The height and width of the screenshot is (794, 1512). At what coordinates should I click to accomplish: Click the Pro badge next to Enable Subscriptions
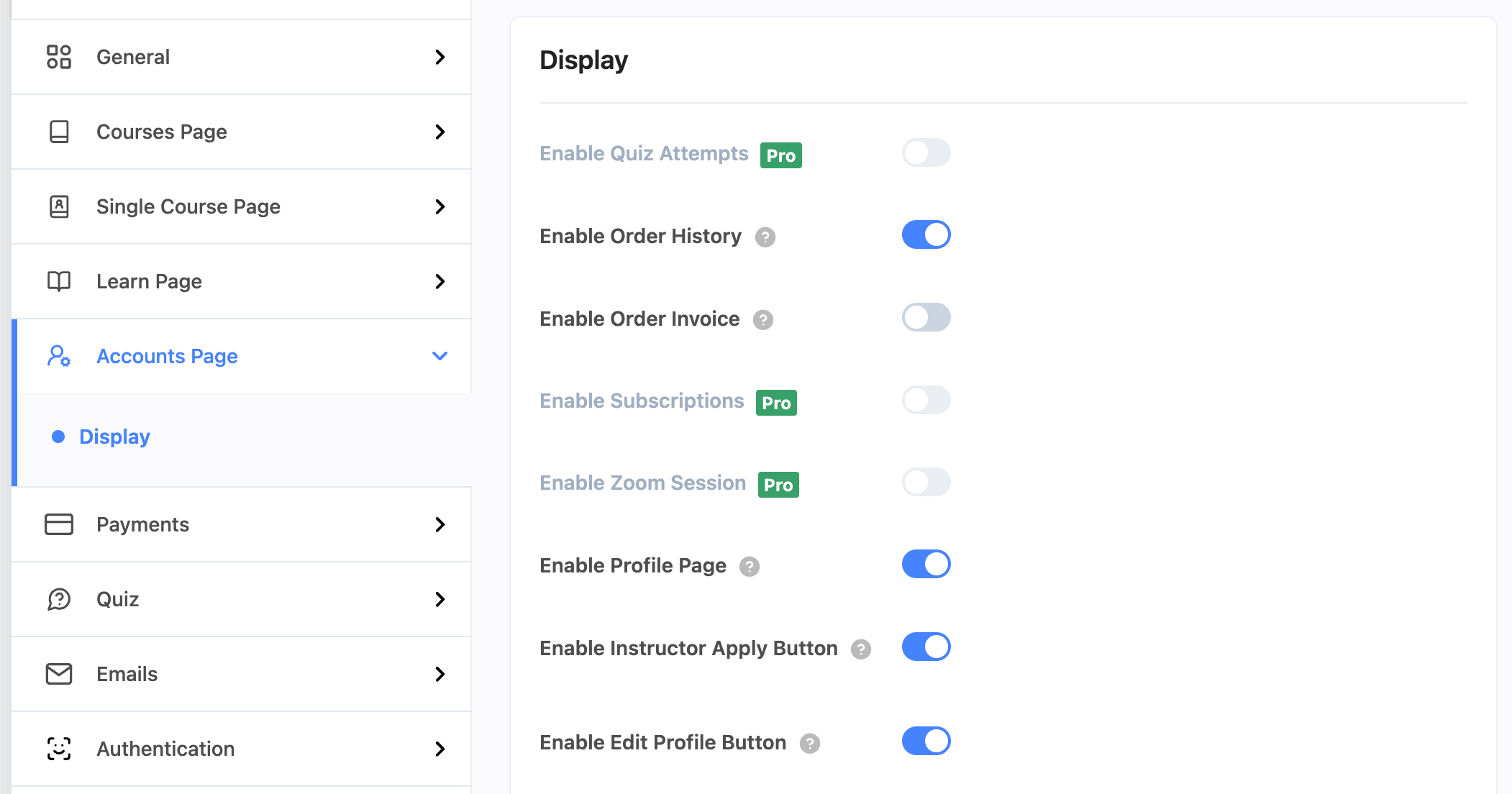tap(776, 403)
